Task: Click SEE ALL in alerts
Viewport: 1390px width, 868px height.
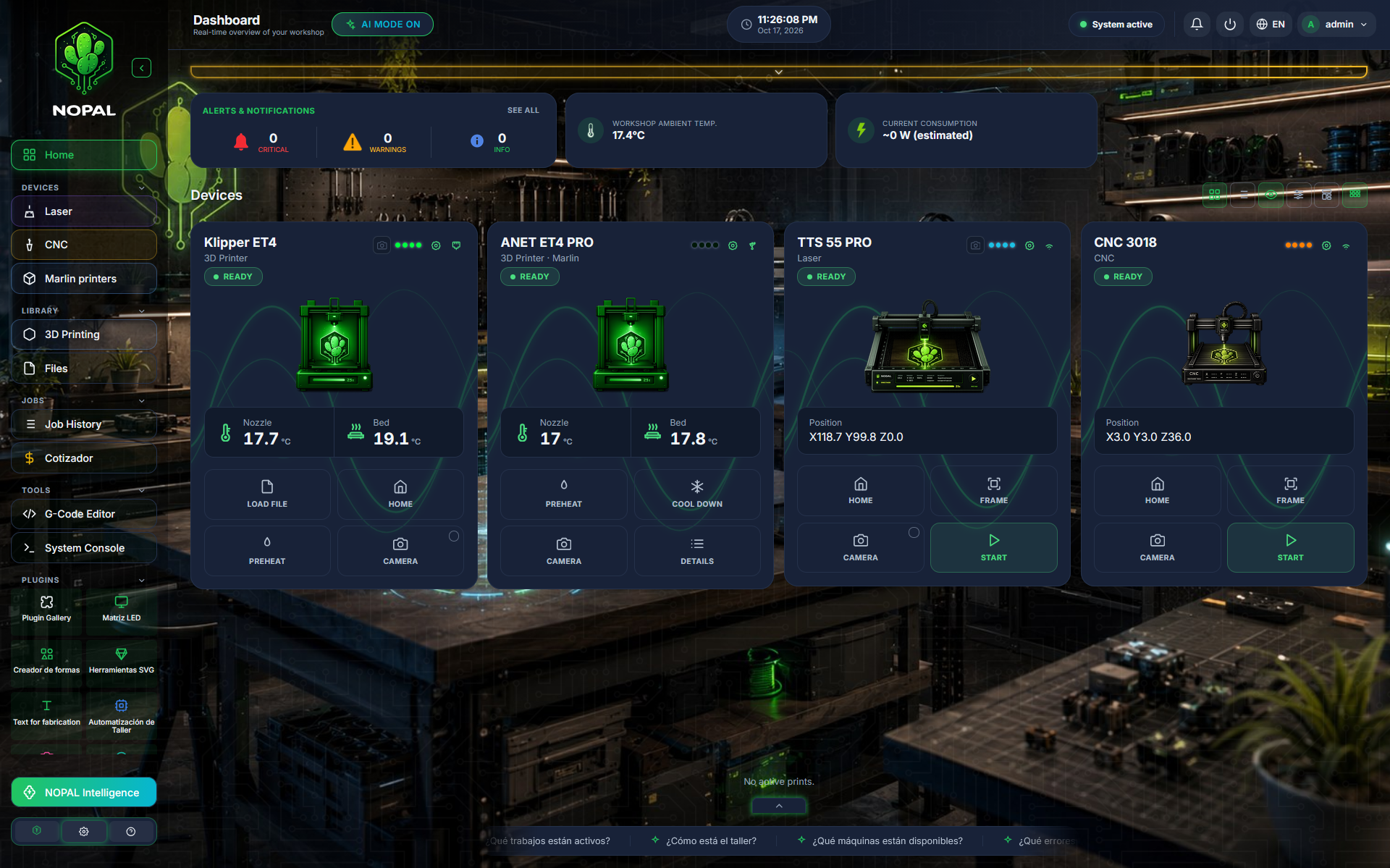Action: click(523, 111)
